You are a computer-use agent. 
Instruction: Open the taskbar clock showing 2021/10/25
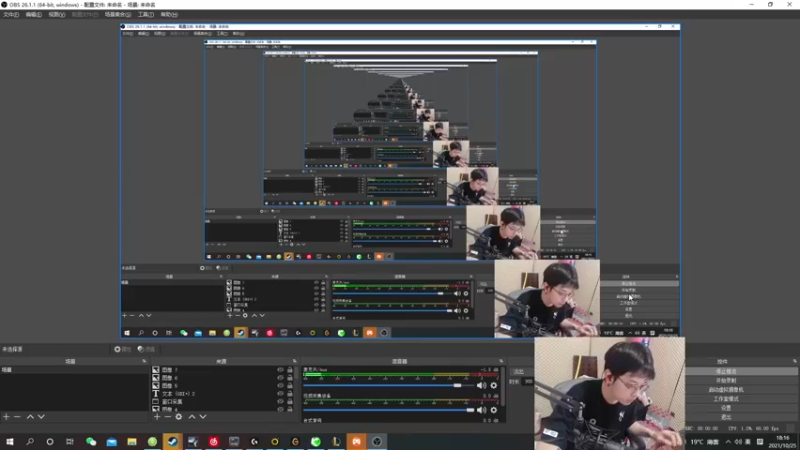pos(782,442)
